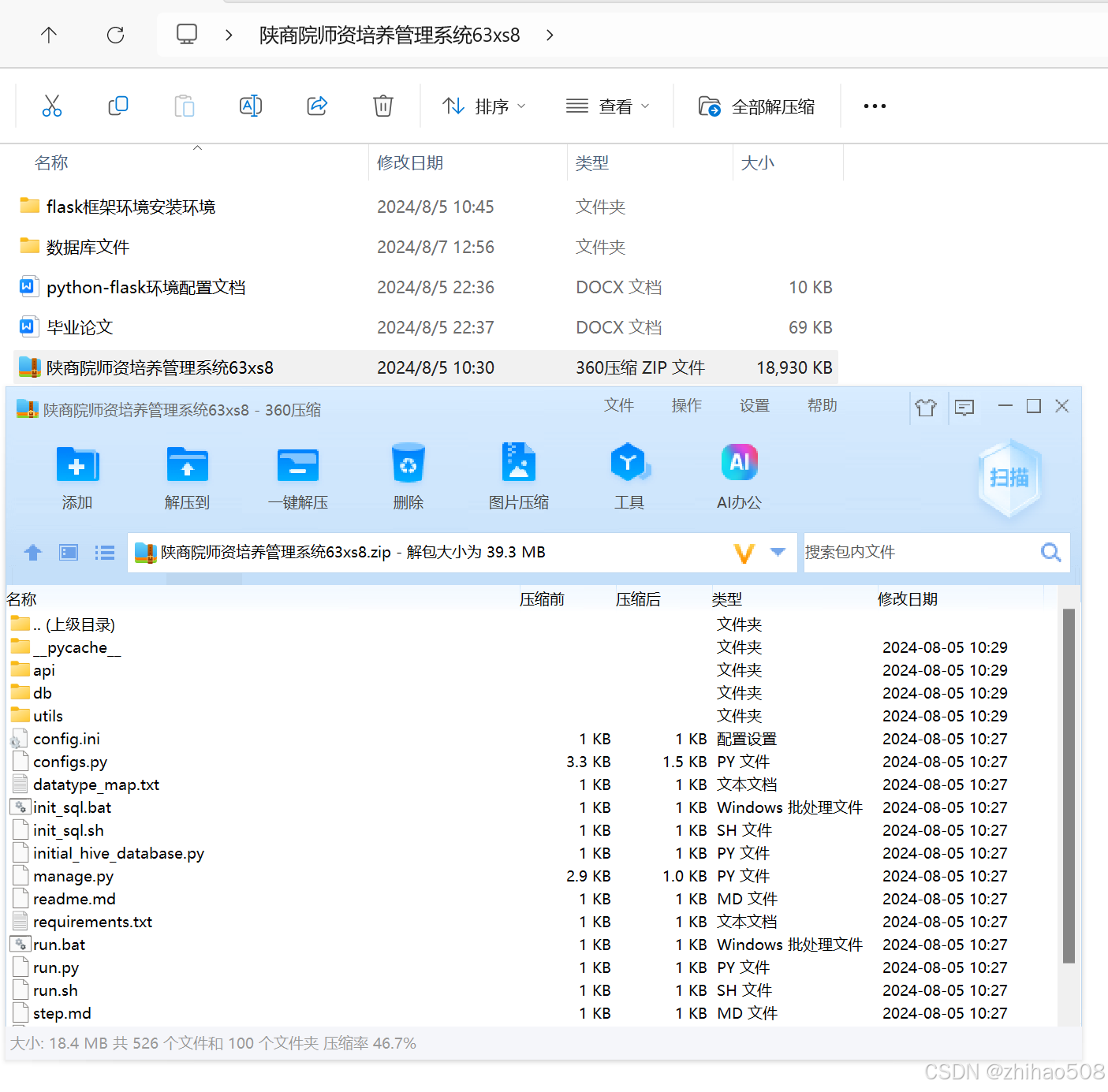This screenshot has width=1108, height=1092.
Task: Toggle the skin theme icon in 360压缩
Action: click(926, 407)
